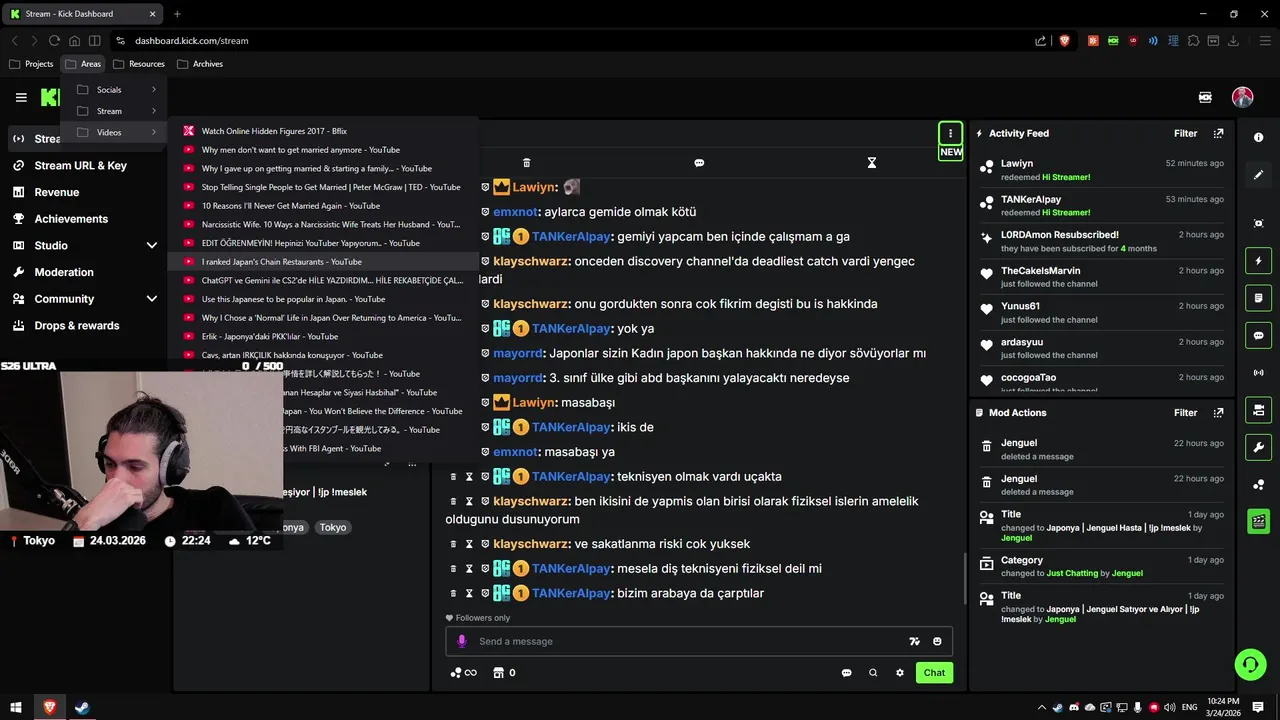
Task: Click the shop icon with 0 count
Action: coord(505,673)
